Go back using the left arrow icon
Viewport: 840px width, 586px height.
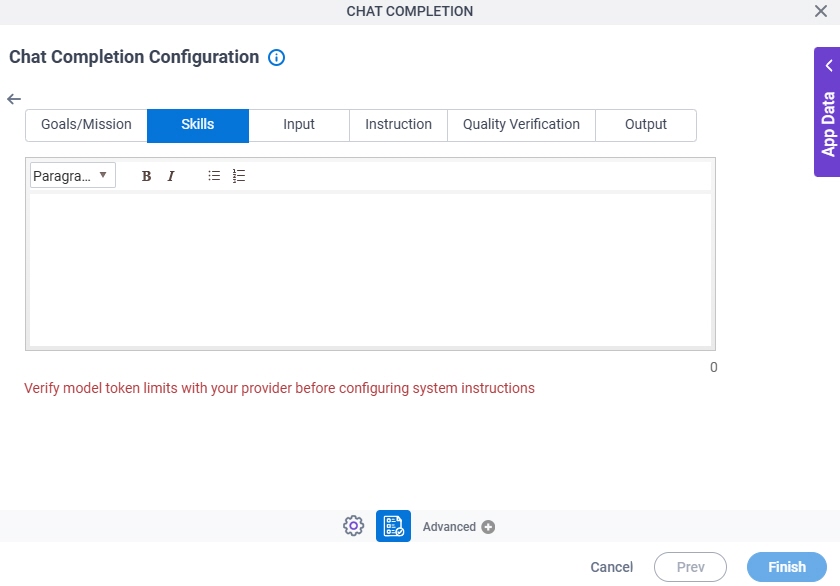click(x=14, y=99)
